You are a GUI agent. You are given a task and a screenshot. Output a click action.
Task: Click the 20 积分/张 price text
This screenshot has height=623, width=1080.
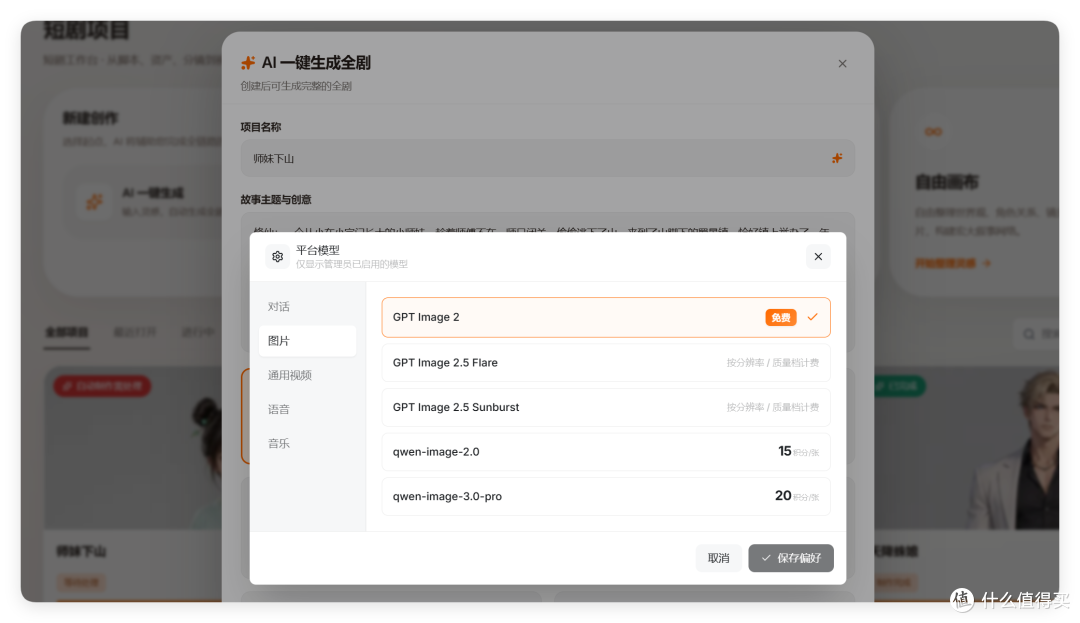[x=797, y=496]
